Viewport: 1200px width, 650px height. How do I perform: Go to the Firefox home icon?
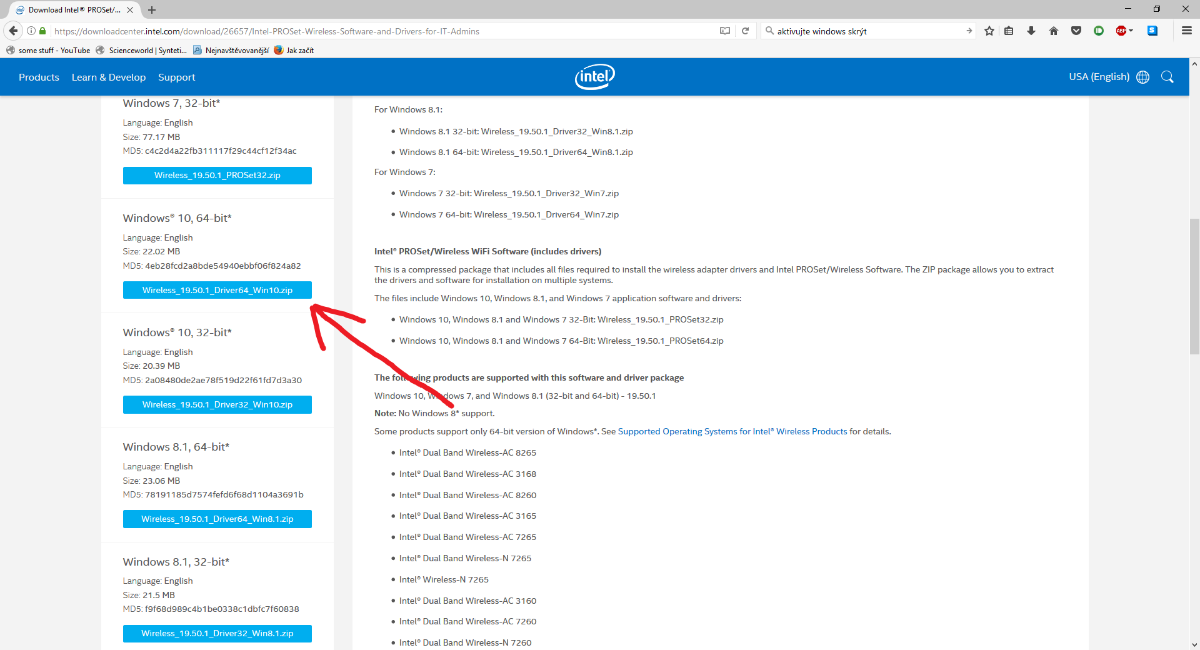click(x=1053, y=31)
